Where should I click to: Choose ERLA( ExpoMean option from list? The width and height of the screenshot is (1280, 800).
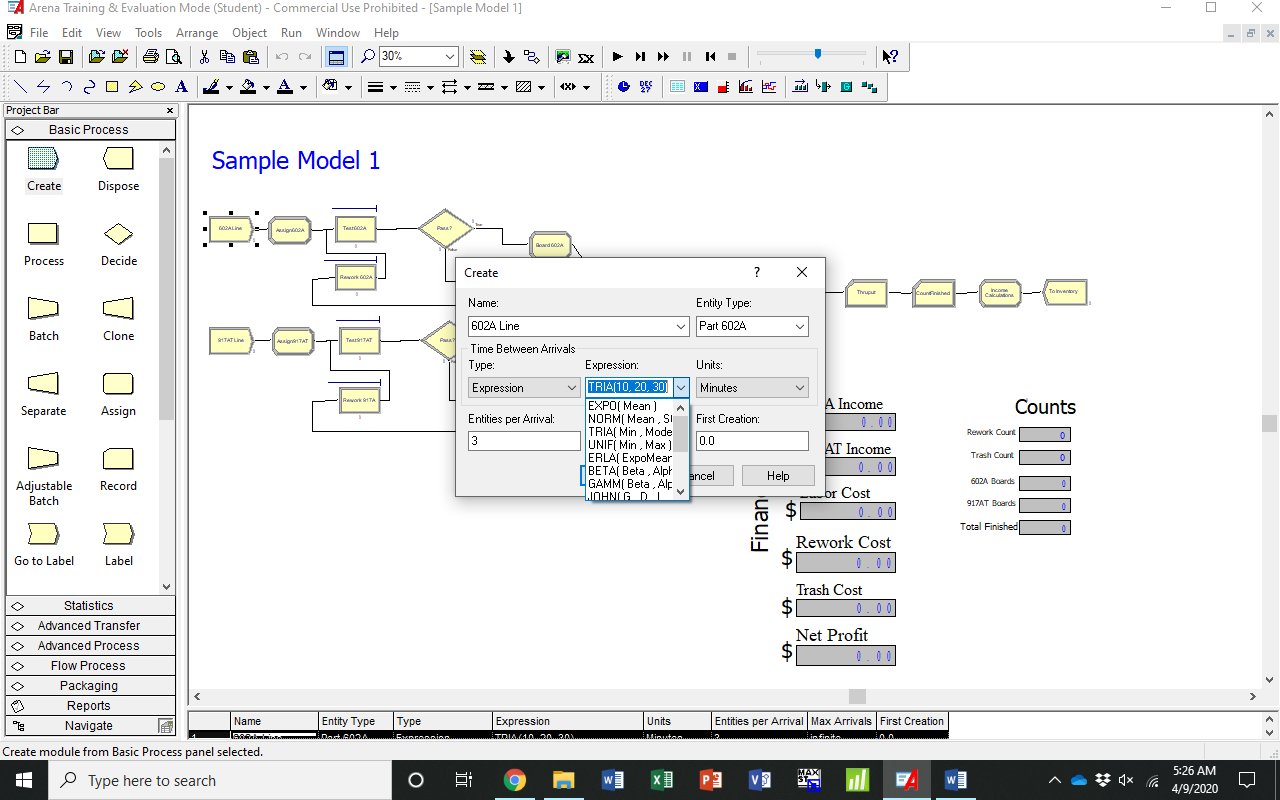[630, 458]
